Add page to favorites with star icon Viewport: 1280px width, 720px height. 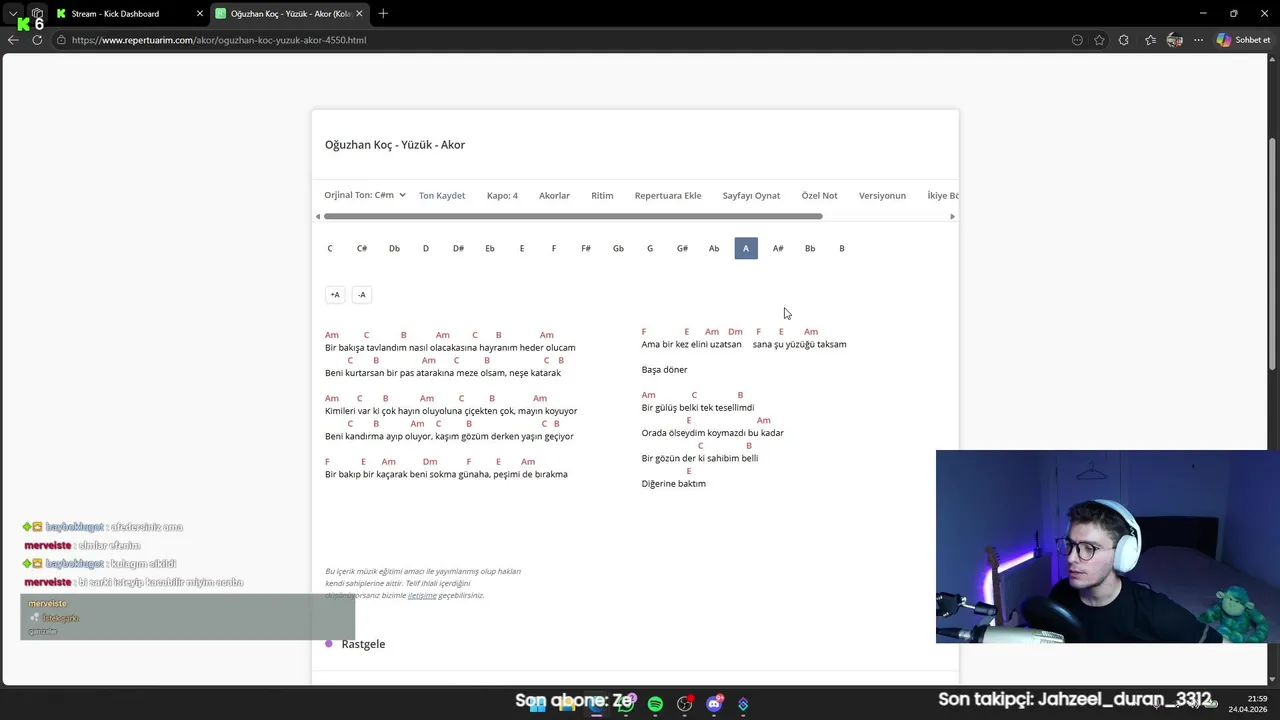click(1100, 40)
